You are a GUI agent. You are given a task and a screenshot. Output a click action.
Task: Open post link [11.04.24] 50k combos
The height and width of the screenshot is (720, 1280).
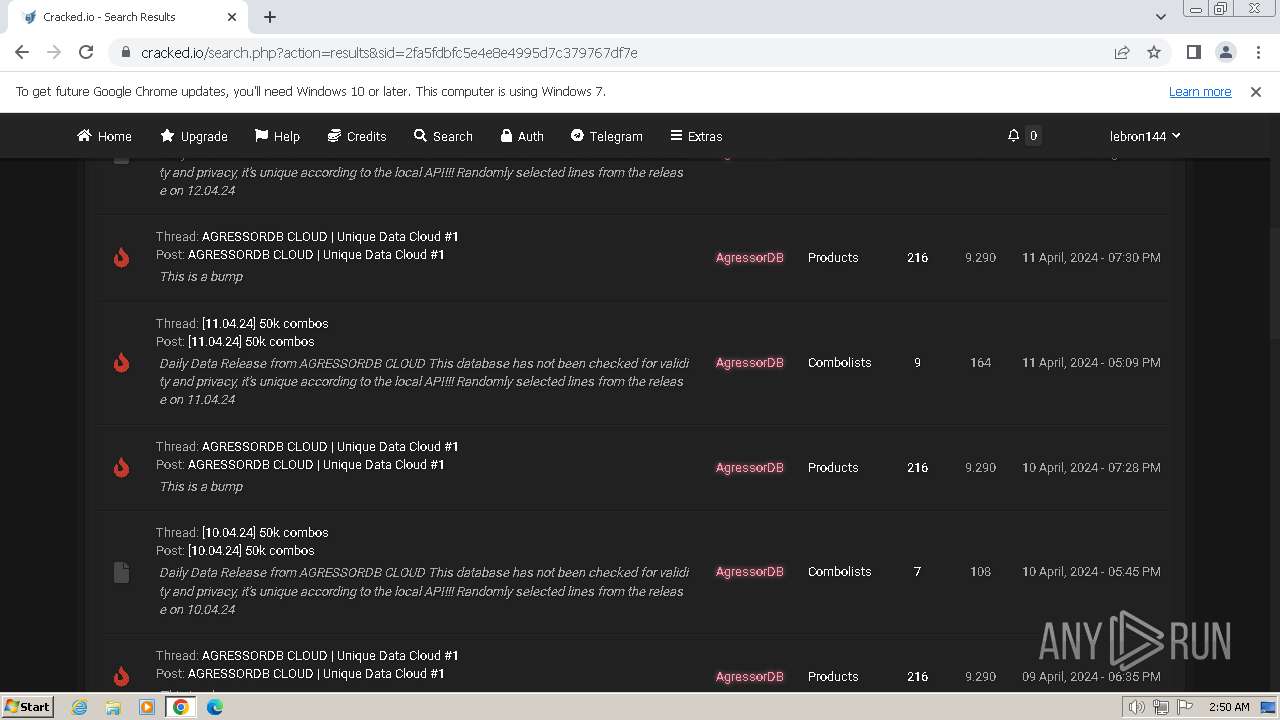coord(251,342)
